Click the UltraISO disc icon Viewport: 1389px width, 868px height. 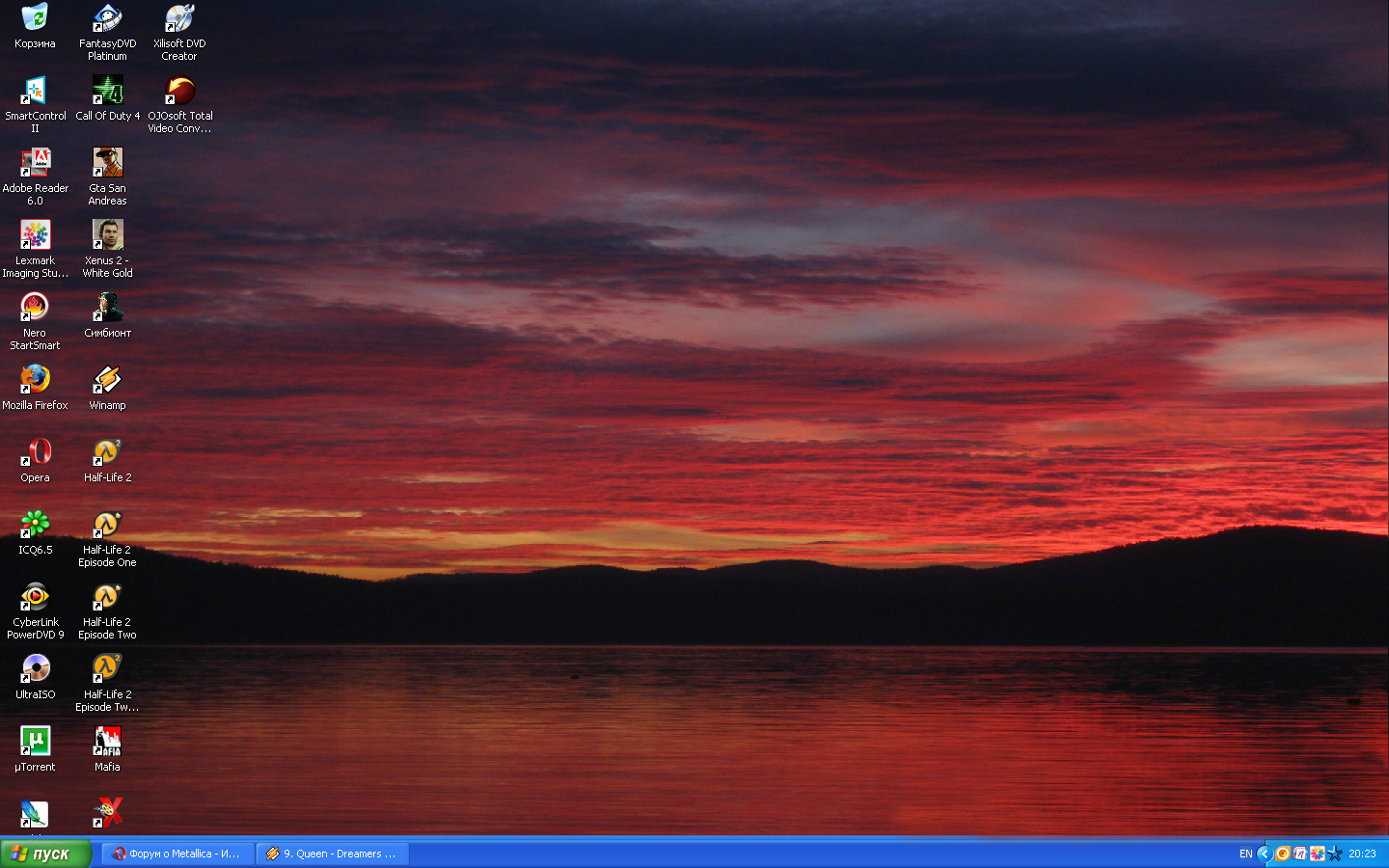[x=35, y=668]
